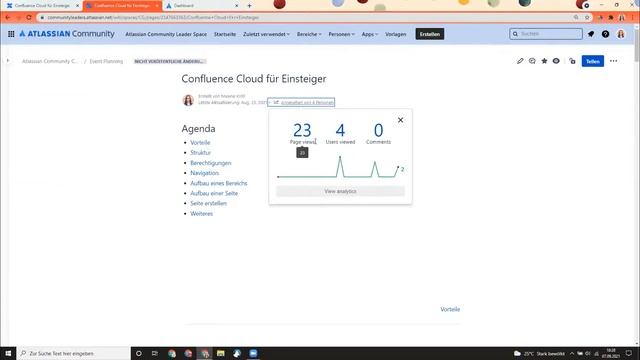Click the Atlassian Community logo

67,34
